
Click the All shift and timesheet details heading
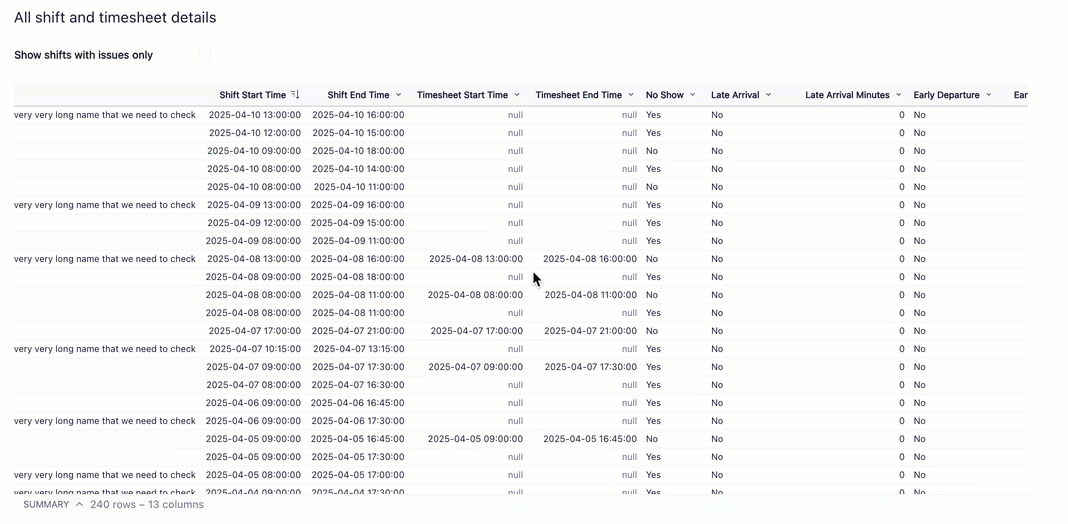[115, 18]
